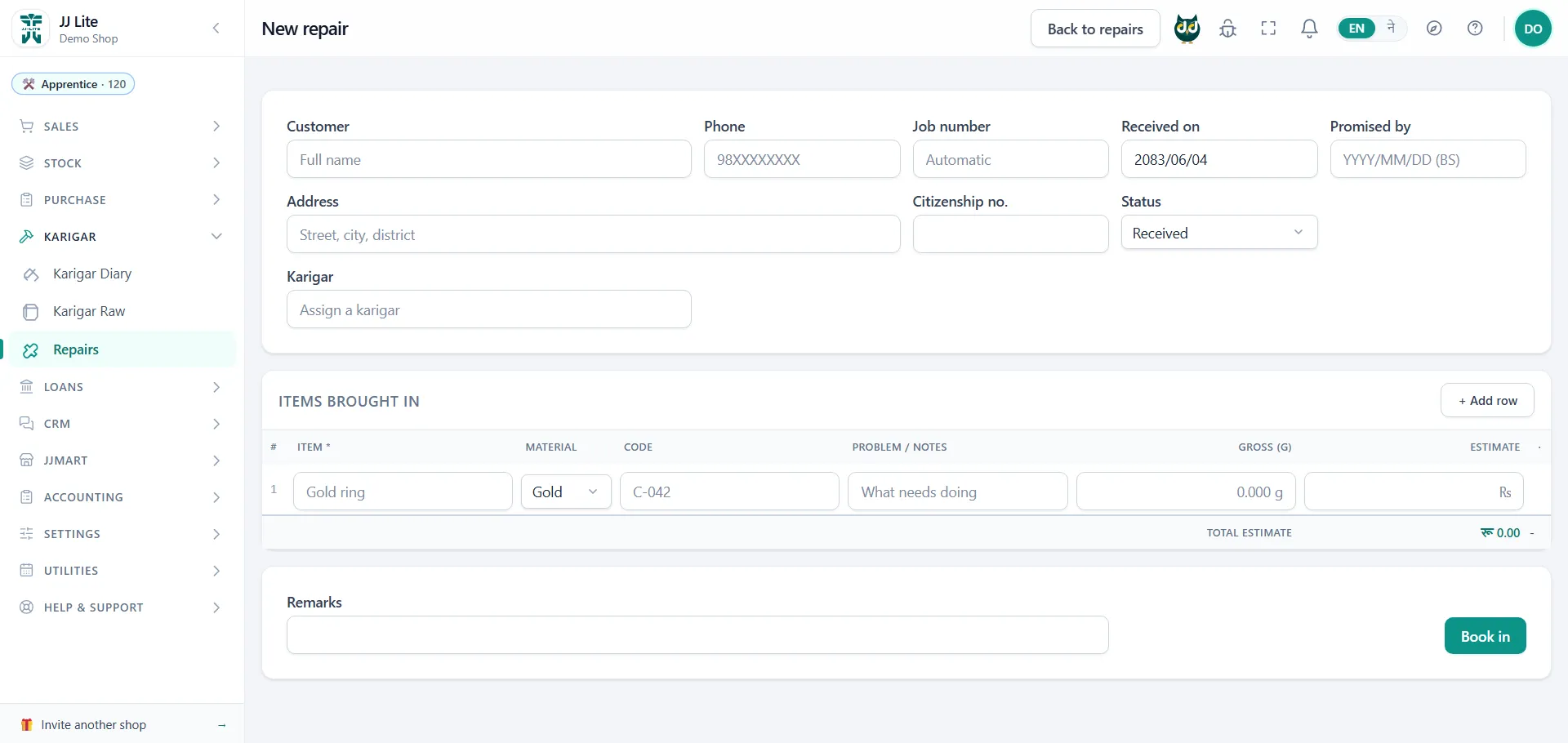Viewport: 1568px width, 743px height.
Task: Remove the total row dash icon
Action: point(1532,533)
